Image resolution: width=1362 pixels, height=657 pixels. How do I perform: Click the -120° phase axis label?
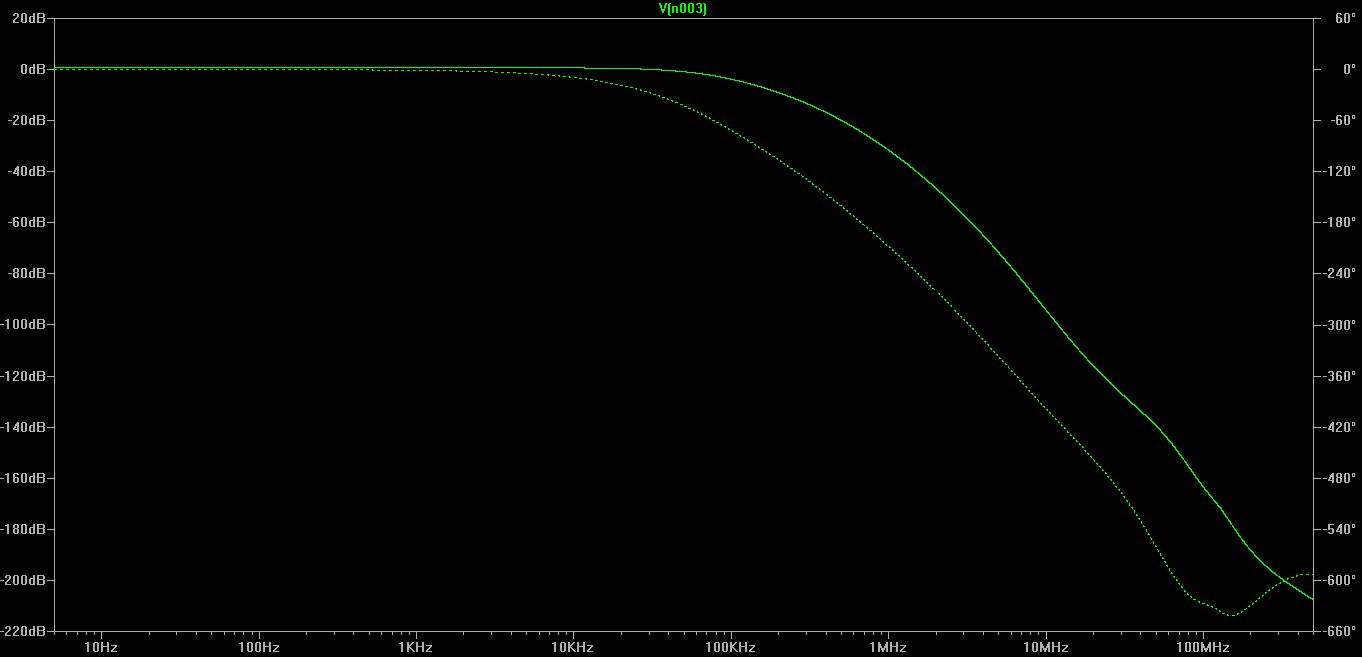tap(1339, 171)
